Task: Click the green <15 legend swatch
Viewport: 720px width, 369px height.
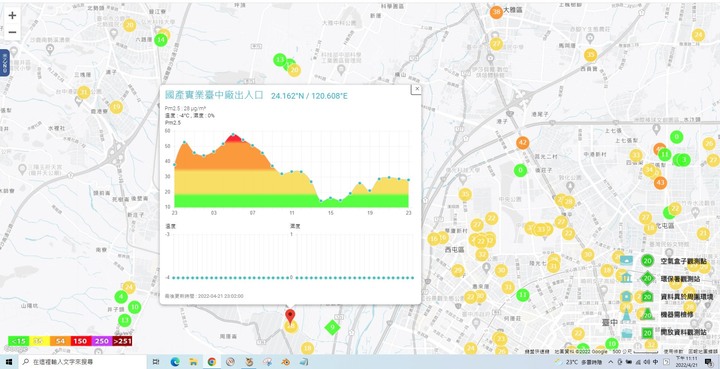Action: (18, 341)
